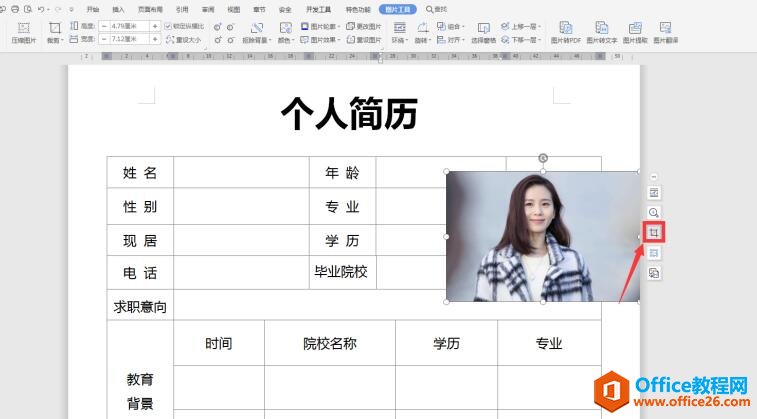
Task: Open the 页面布局 Page Layout tab
Action: [150, 9]
